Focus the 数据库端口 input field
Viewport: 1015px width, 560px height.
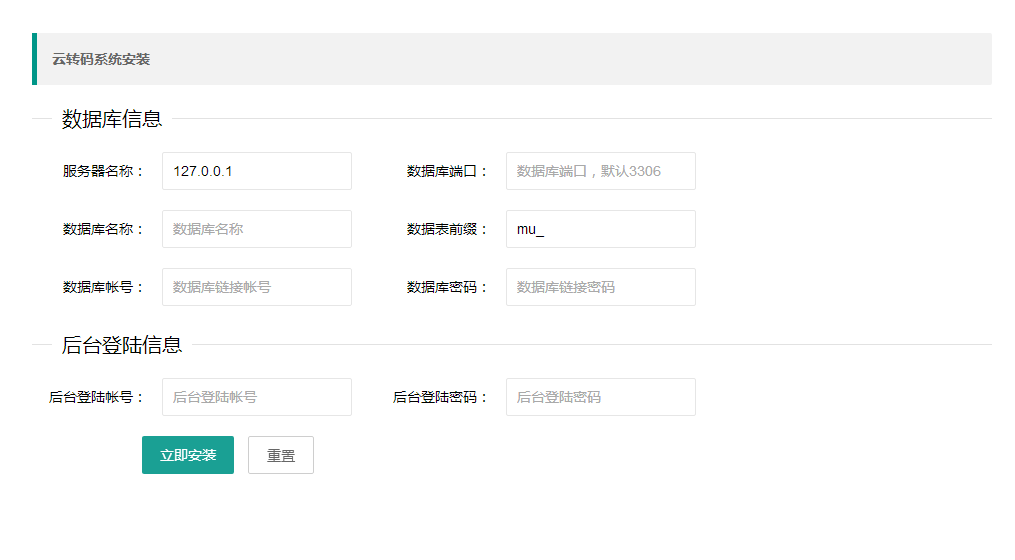pyautogui.click(x=600, y=171)
